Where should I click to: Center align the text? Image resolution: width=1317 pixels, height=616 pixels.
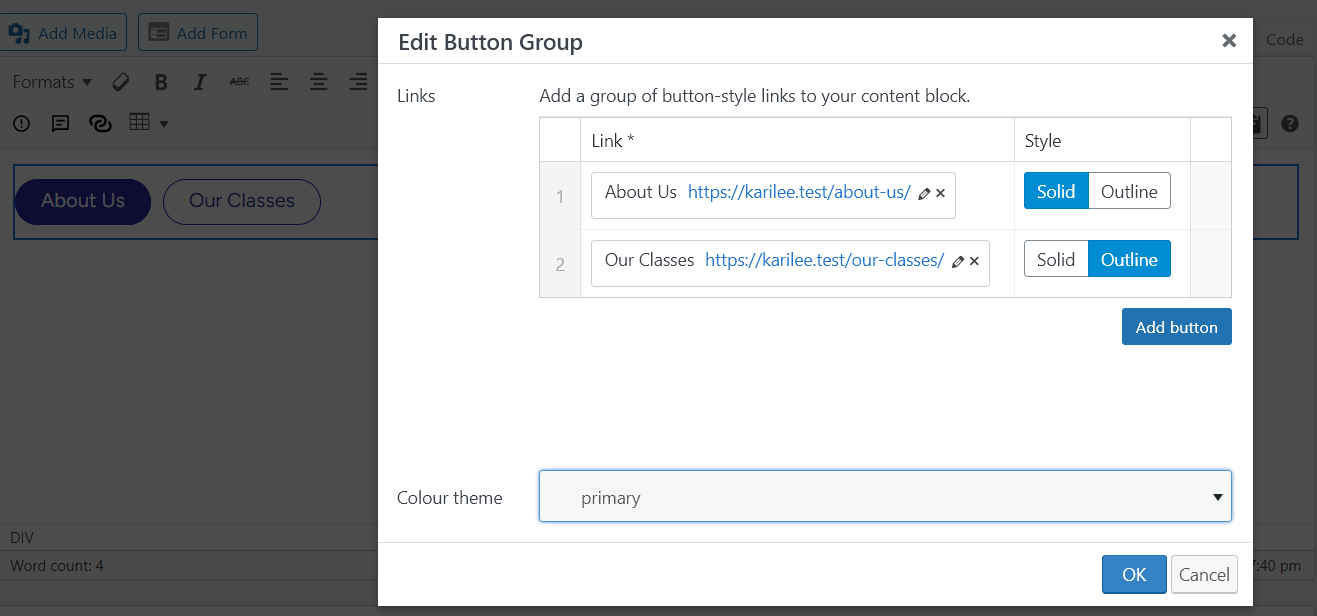pyautogui.click(x=318, y=82)
